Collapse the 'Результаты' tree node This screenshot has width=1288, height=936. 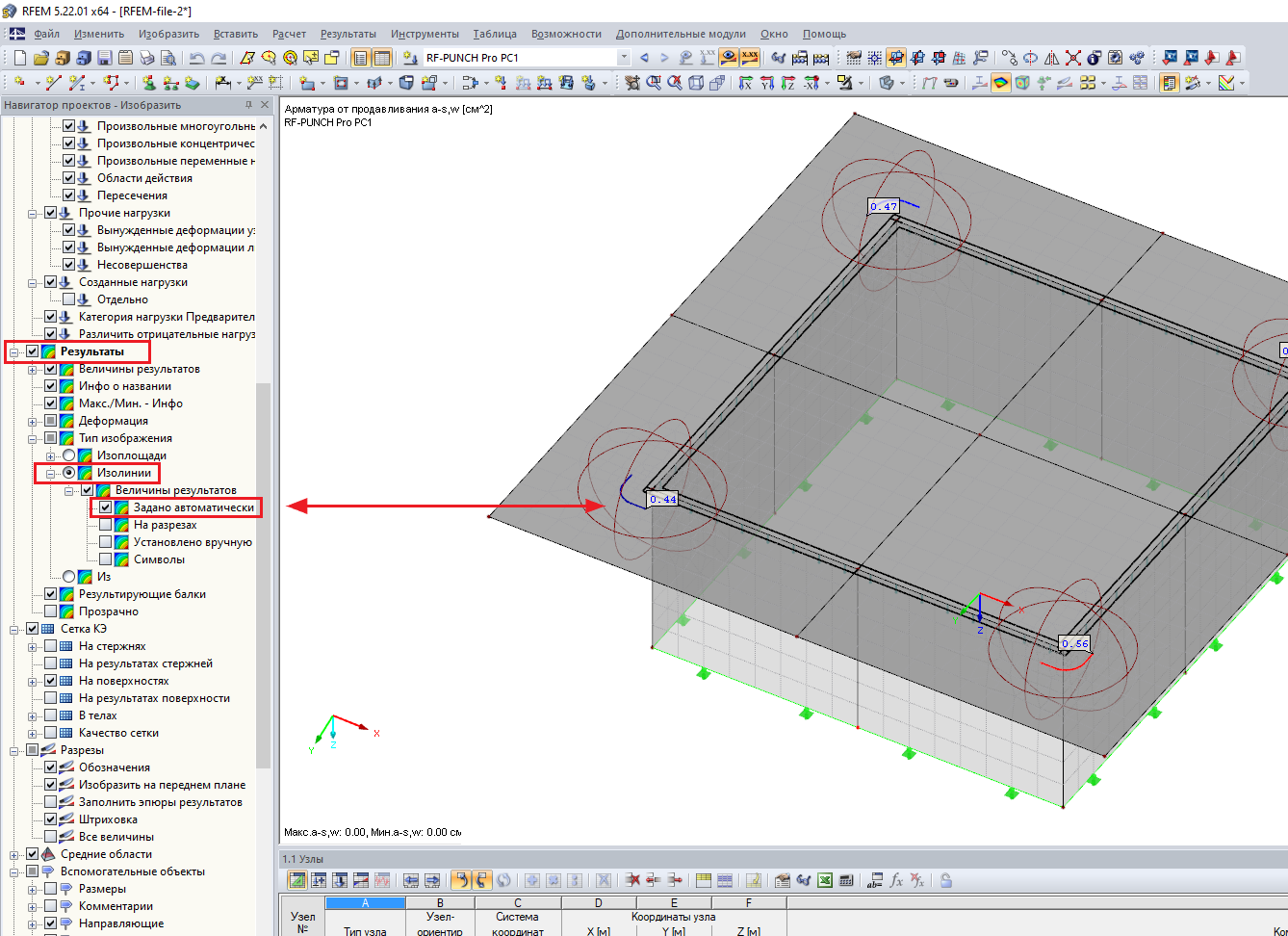click(14, 352)
